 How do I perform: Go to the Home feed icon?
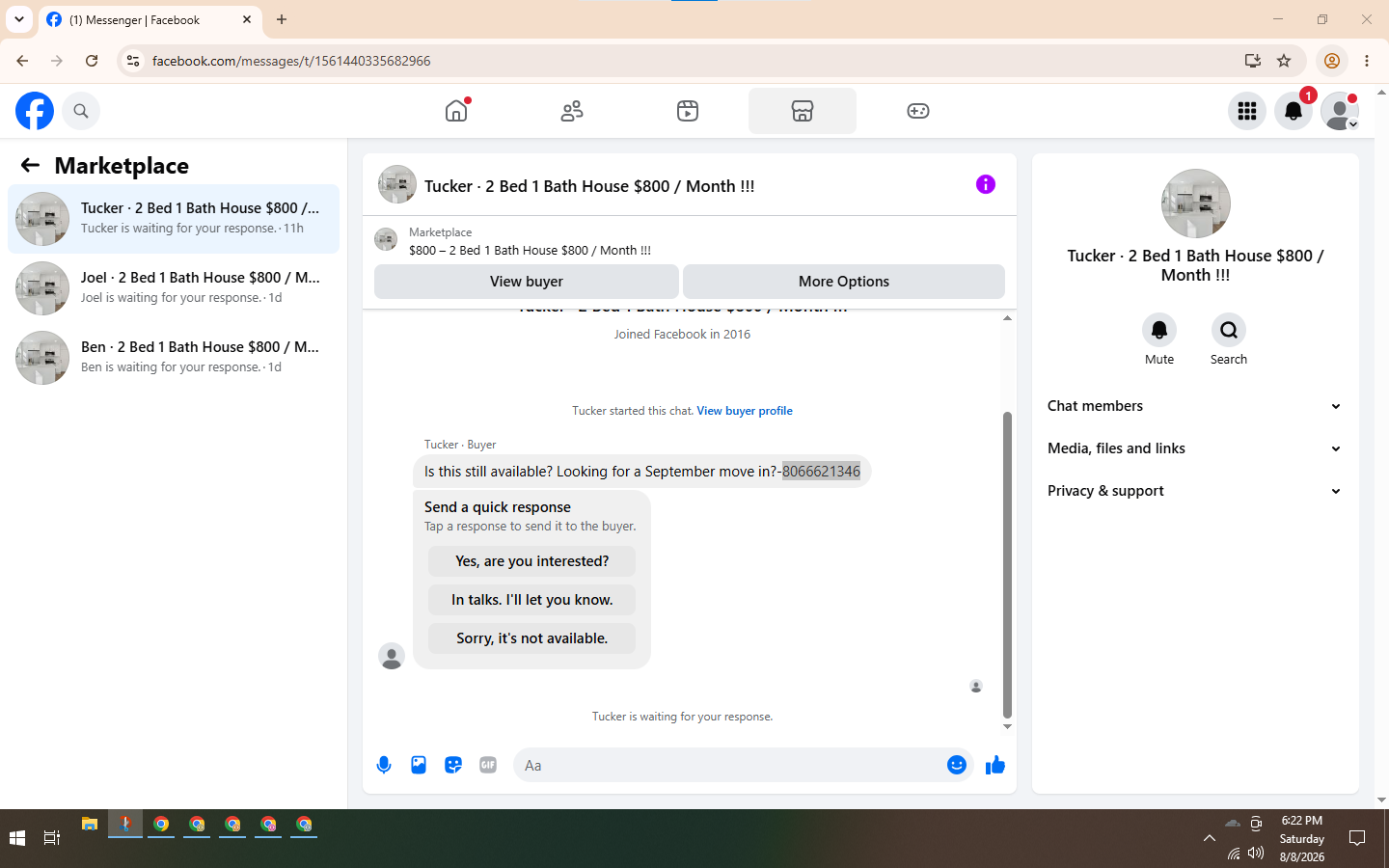click(456, 111)
